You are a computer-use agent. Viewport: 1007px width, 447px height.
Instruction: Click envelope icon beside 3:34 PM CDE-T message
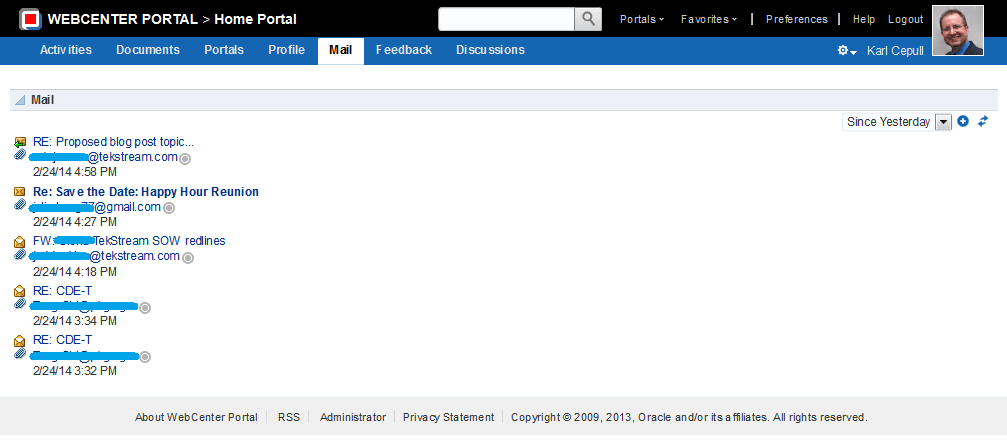point(20,291)
